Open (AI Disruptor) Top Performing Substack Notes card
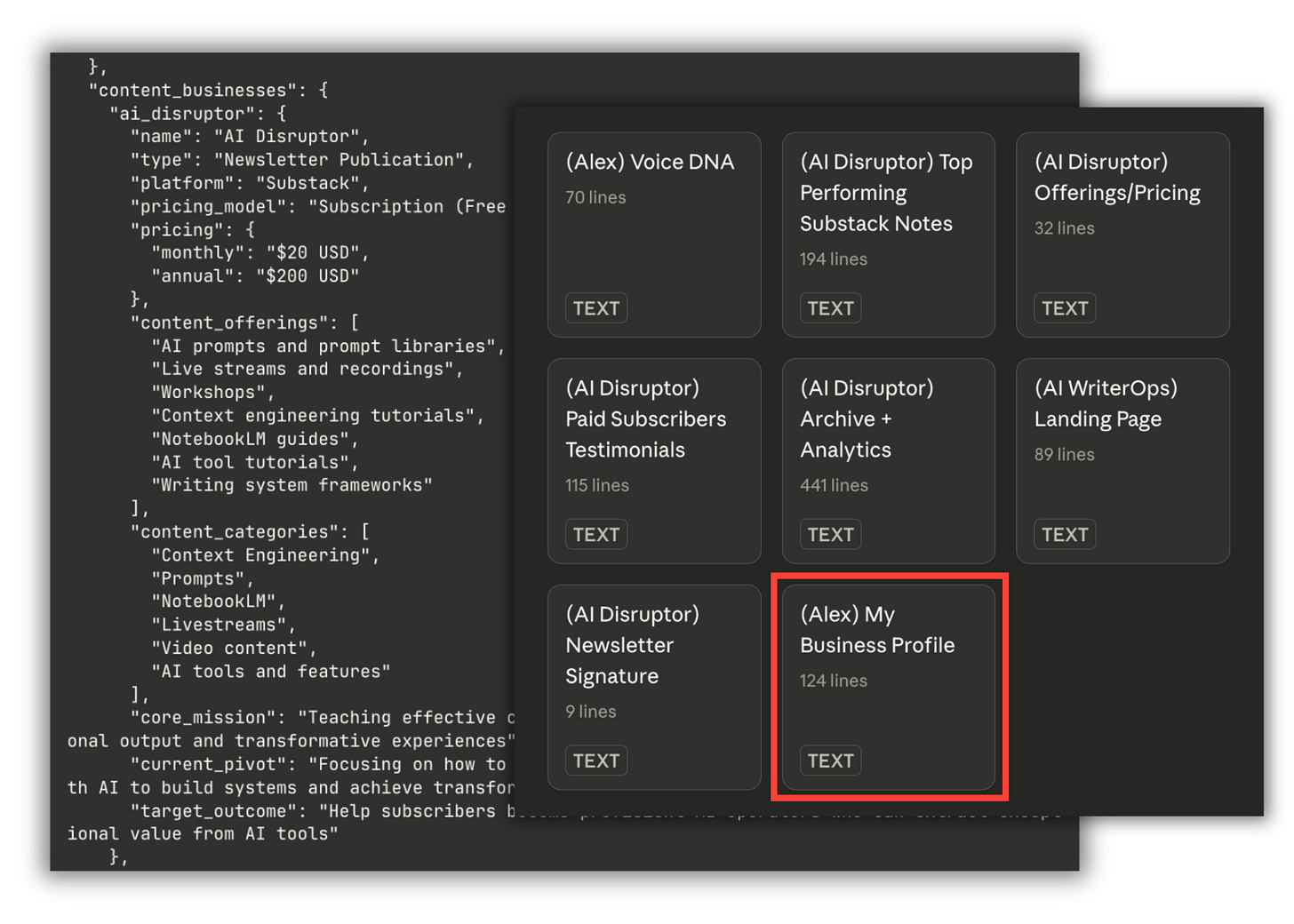The width and height of the screenshot is (1294, 924). coord(888,235)
